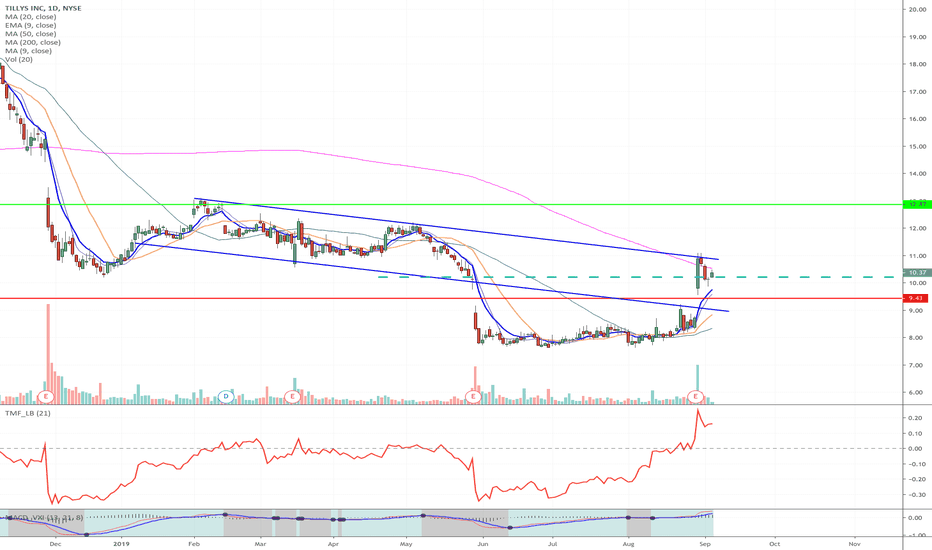Click the Feb label on time axis

[194, 543]
